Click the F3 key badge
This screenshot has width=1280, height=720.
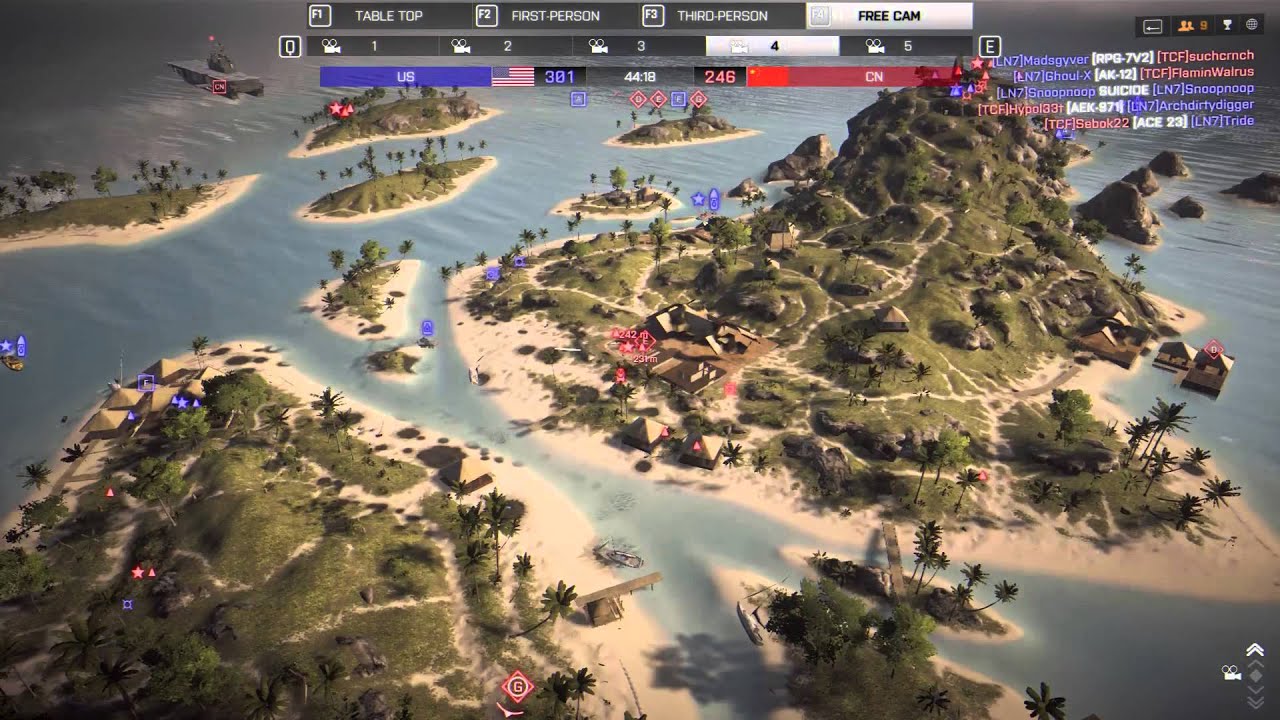(652, 15)
